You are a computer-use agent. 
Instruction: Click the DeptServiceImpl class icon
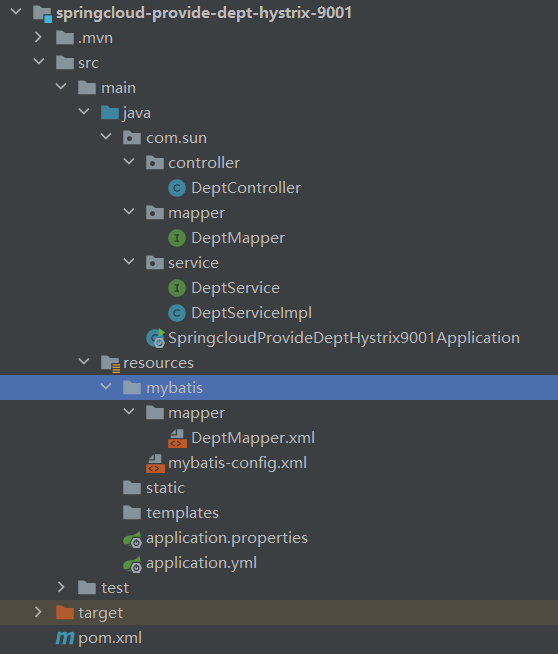click(177, 313)
